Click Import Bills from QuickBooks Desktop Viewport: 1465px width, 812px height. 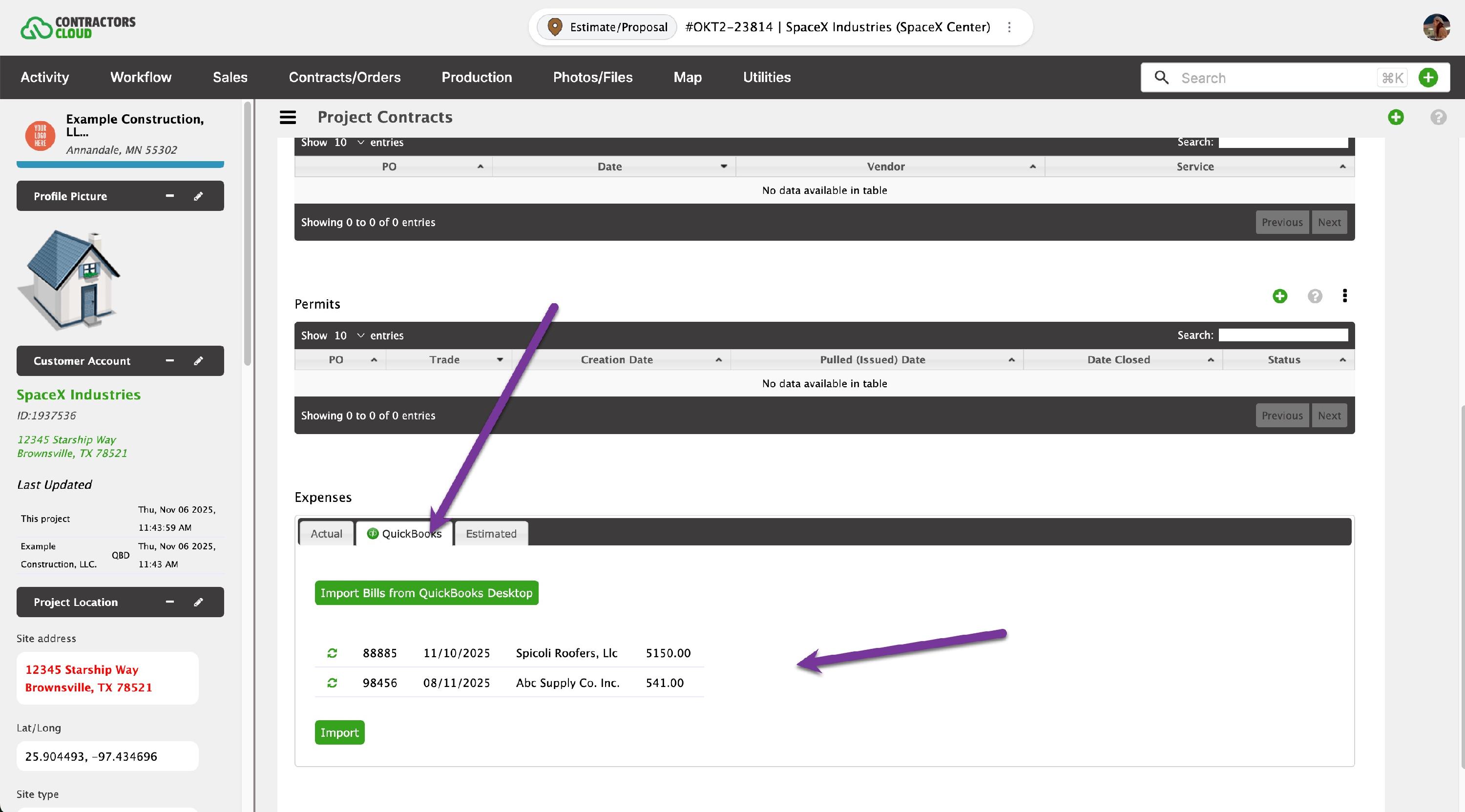click(426, 592)
